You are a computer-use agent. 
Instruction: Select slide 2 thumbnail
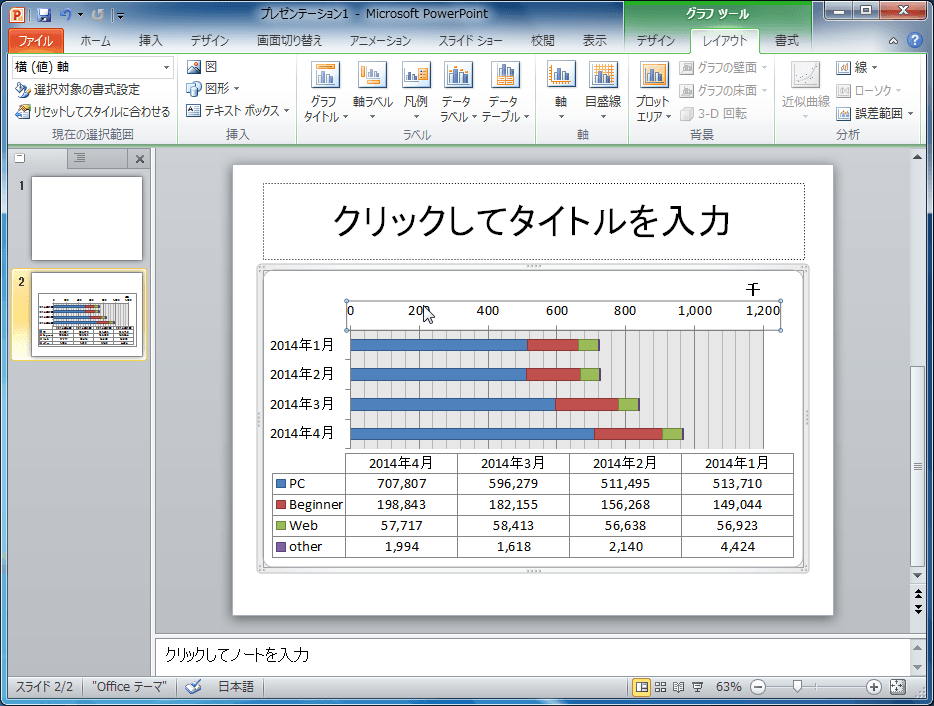pos(87,315)
